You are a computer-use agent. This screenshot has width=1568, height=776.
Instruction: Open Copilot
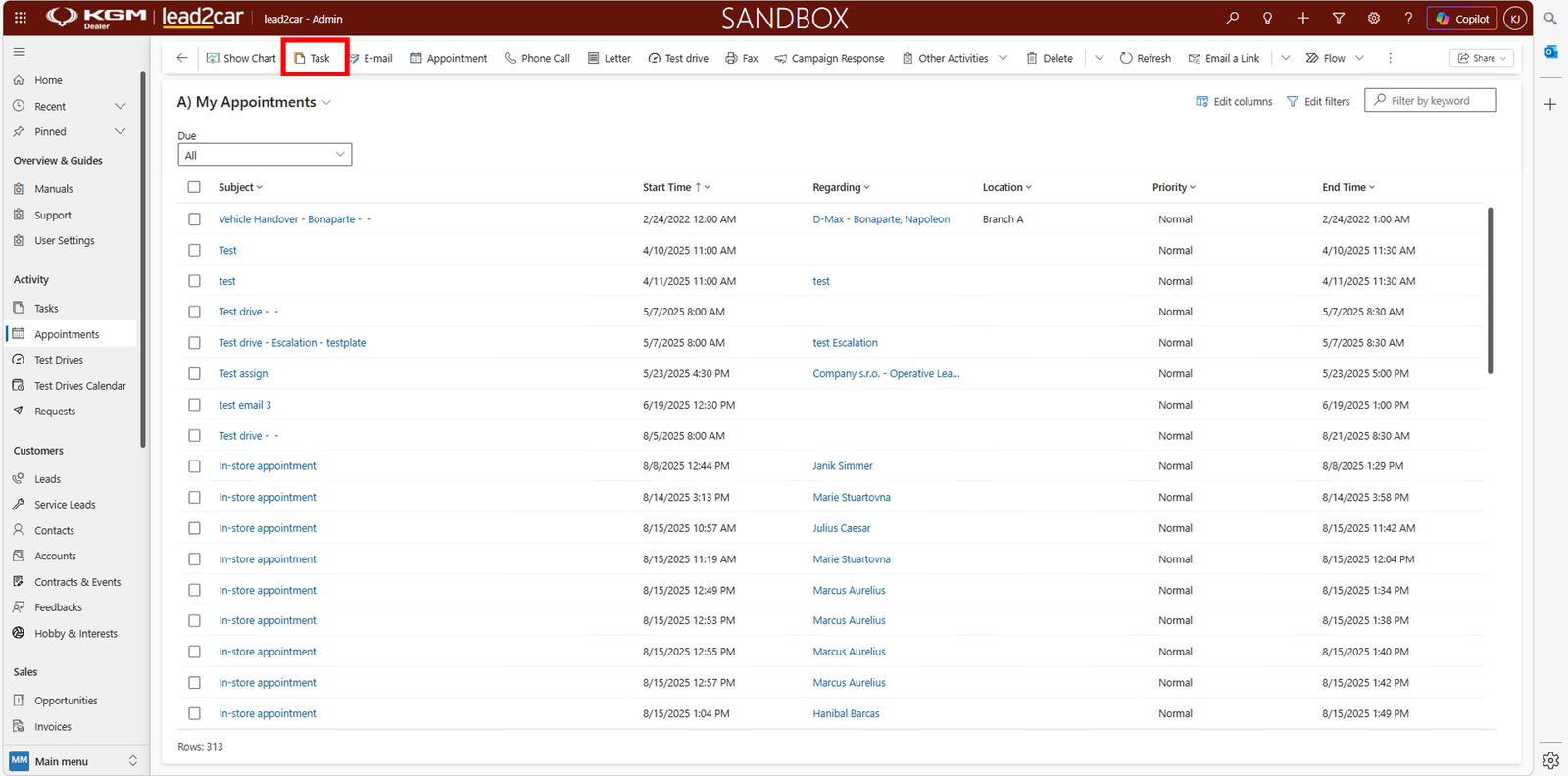pyautogui.click(x=1462, y=18)
